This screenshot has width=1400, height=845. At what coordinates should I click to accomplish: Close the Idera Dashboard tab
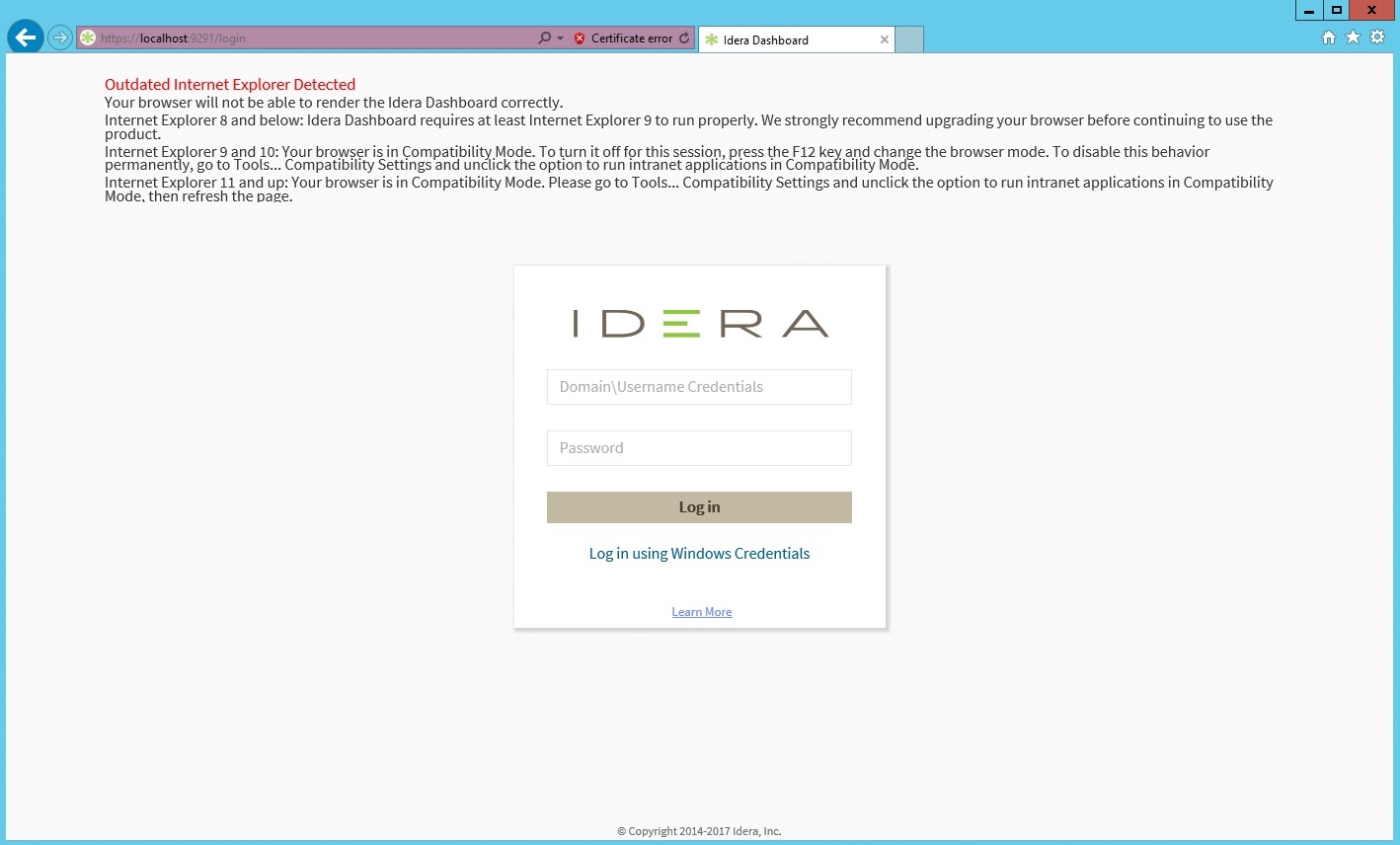885,39
